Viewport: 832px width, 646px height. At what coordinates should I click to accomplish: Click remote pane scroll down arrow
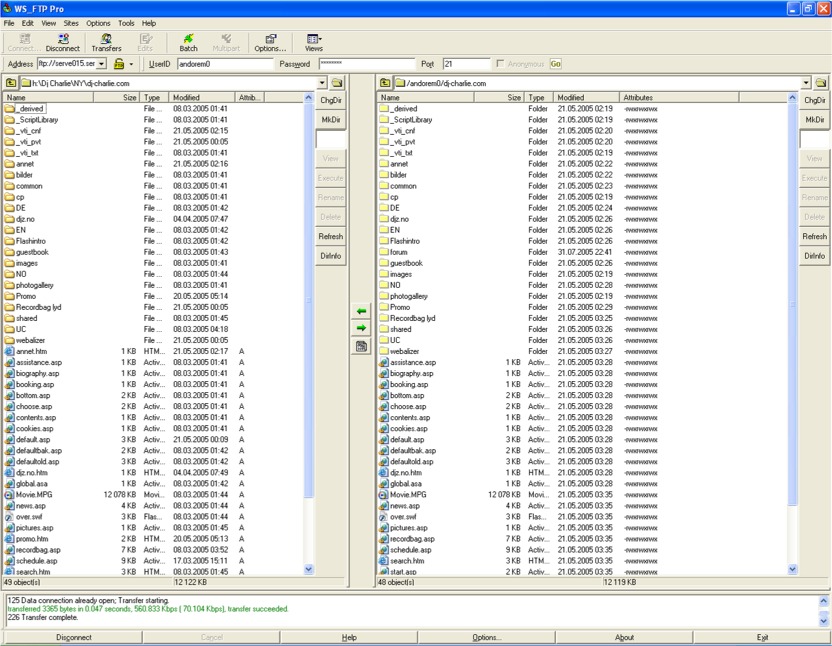(792, 570)
